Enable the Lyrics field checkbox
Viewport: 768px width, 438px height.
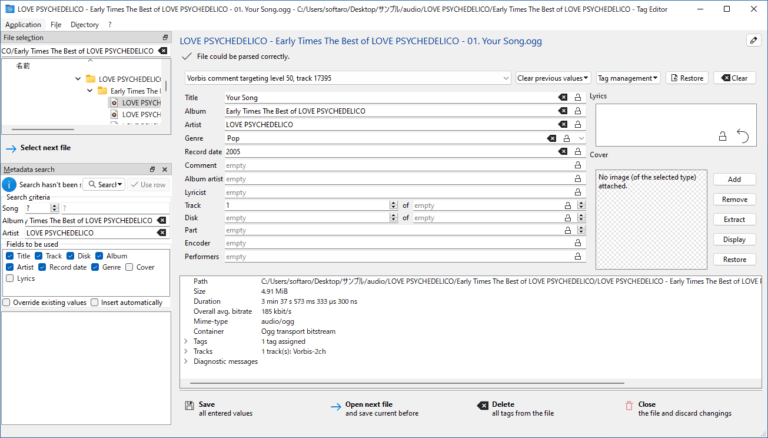10,278
